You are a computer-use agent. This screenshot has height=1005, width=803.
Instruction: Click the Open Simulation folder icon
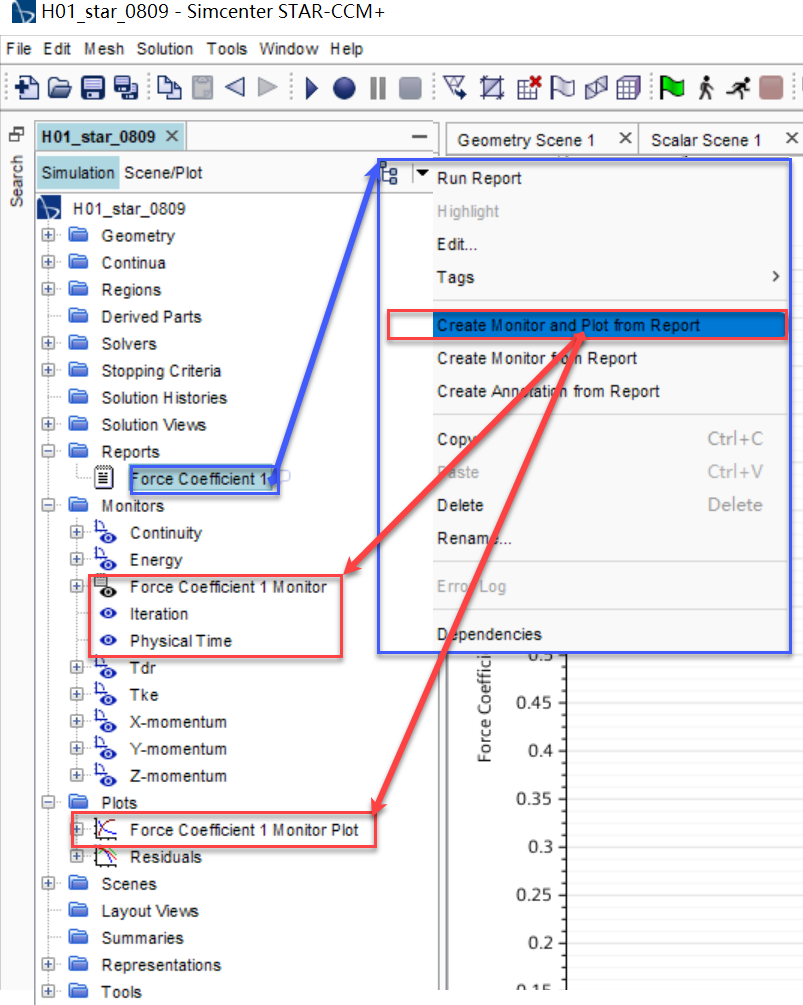coord(60,87)
